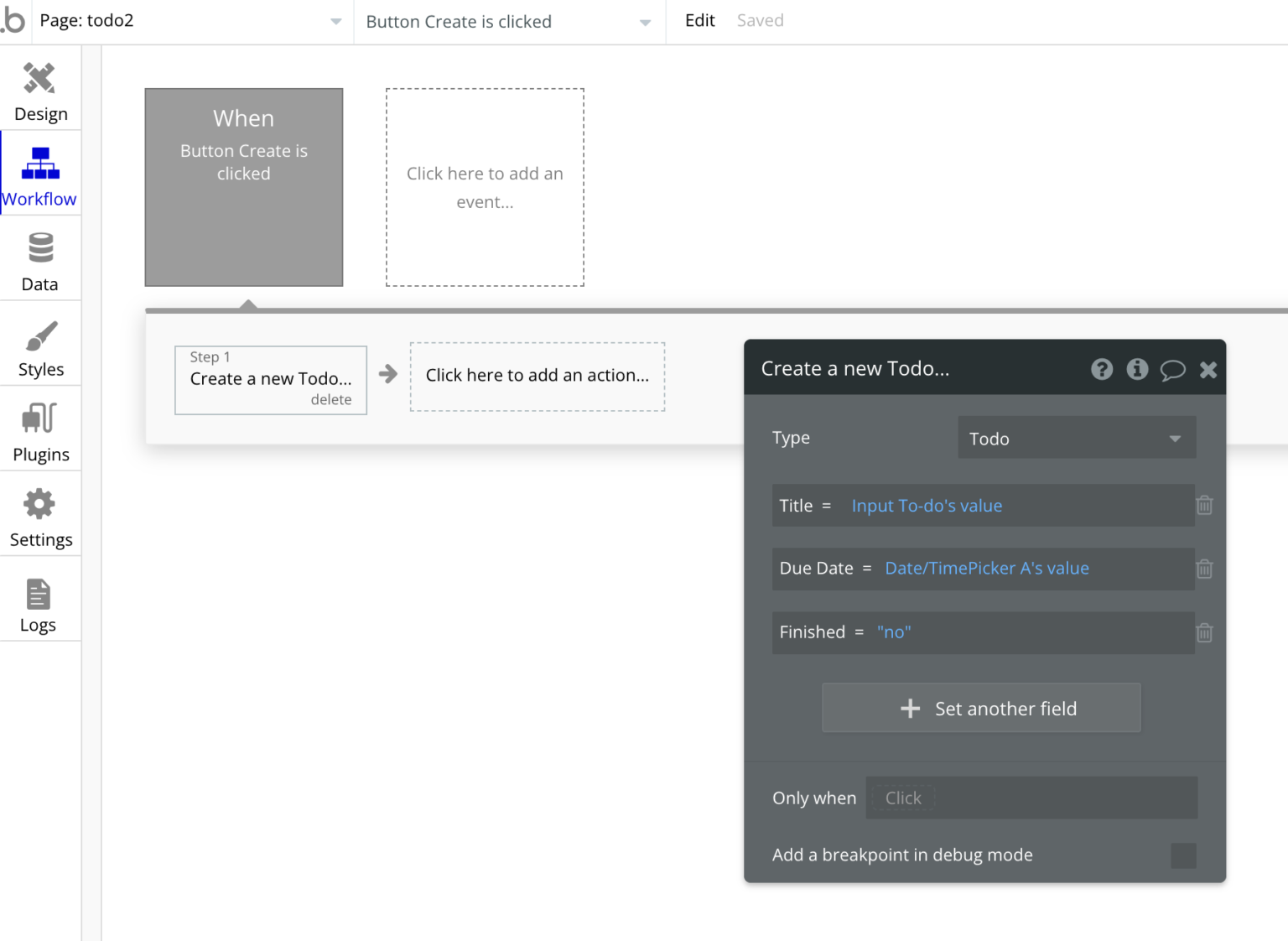Viewport: 1288px width, 941px height.
Task: Expand the Type dropdown showing Todo
Action: point(1076,439)
